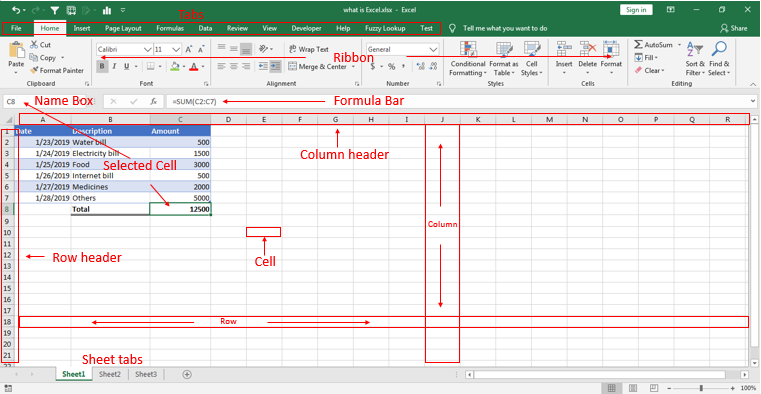
Task: Apply the borders icon
Action: tap(151, 66)
